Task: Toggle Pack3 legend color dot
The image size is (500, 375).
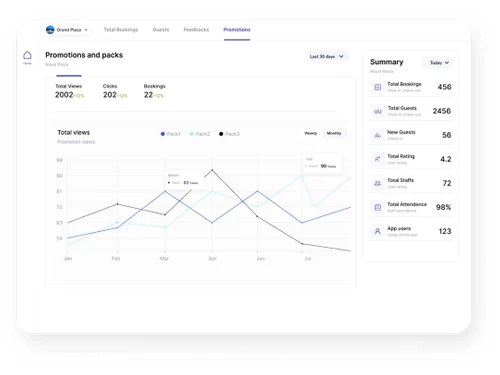Action: (221, 134)
